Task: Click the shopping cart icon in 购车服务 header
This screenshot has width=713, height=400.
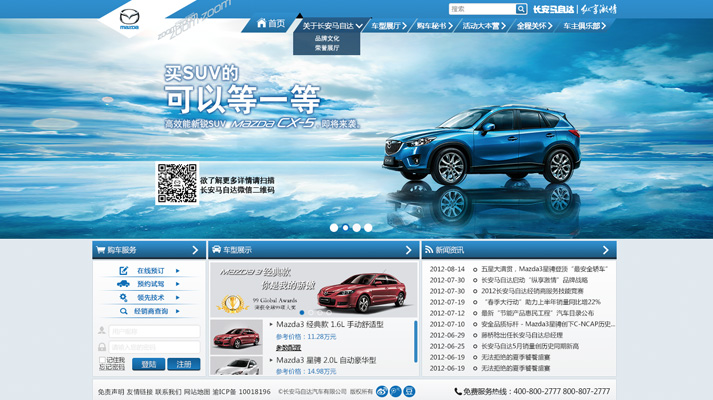Action: coord(100,250)
